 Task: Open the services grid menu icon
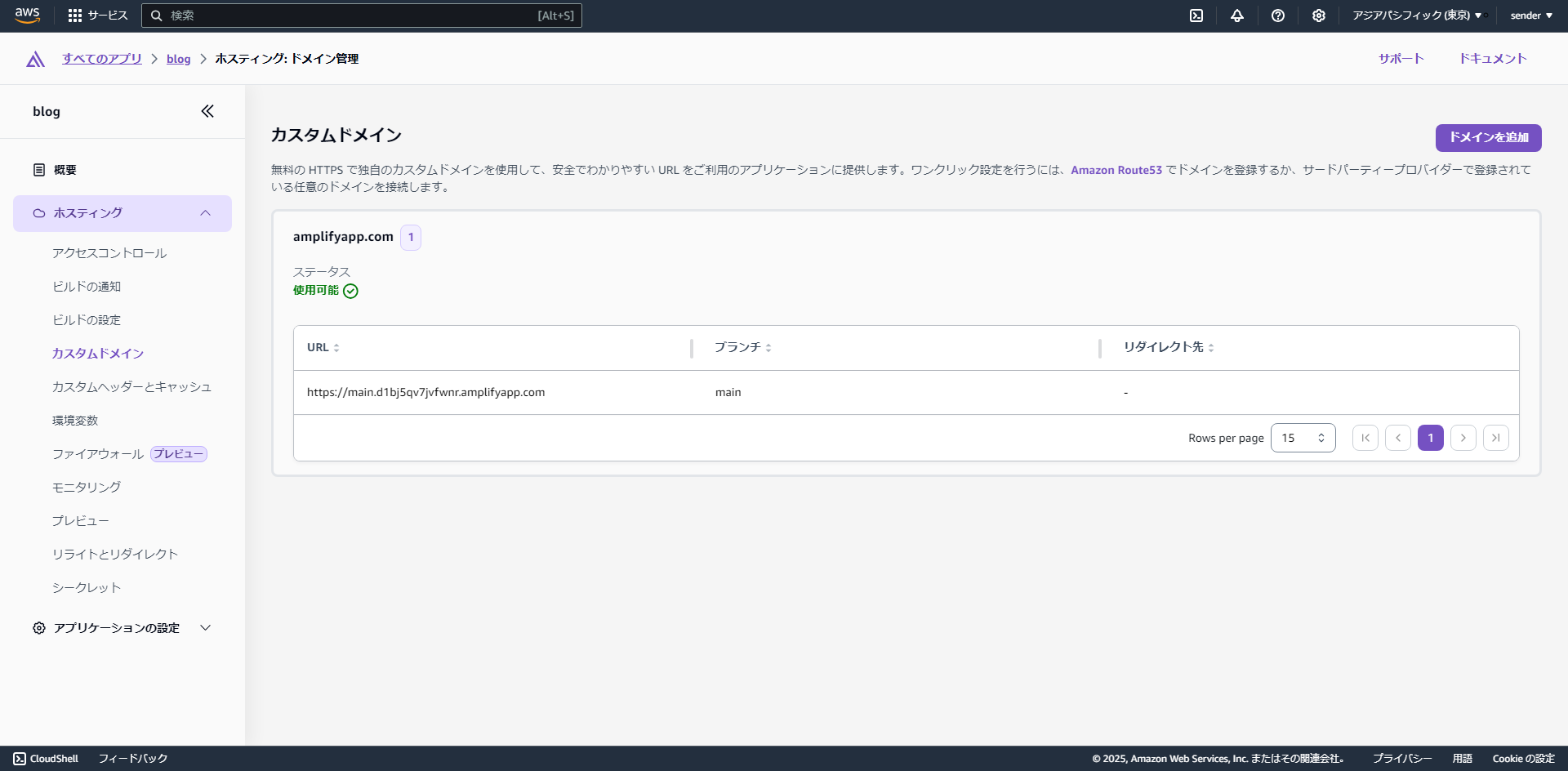[75, 16]
